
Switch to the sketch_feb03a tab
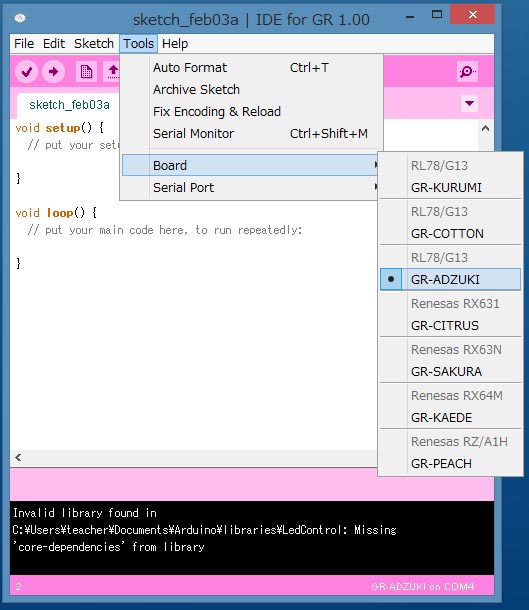pyautogui.click(x=69, y=105)
